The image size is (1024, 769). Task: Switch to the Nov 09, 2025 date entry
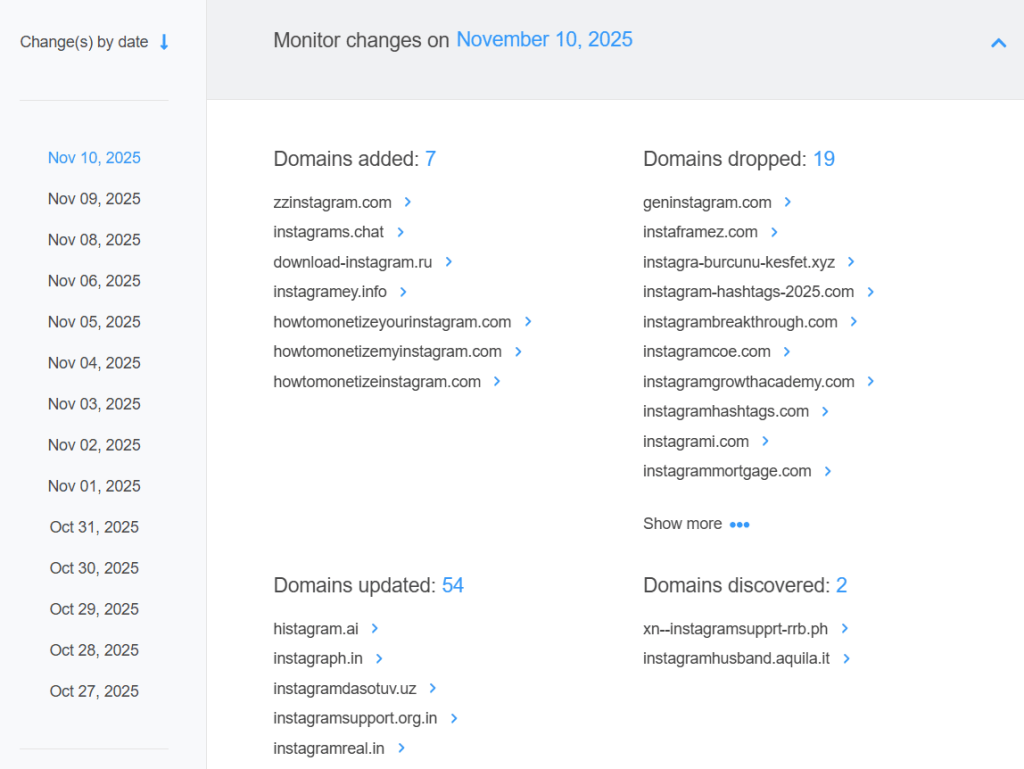point(94,198)
